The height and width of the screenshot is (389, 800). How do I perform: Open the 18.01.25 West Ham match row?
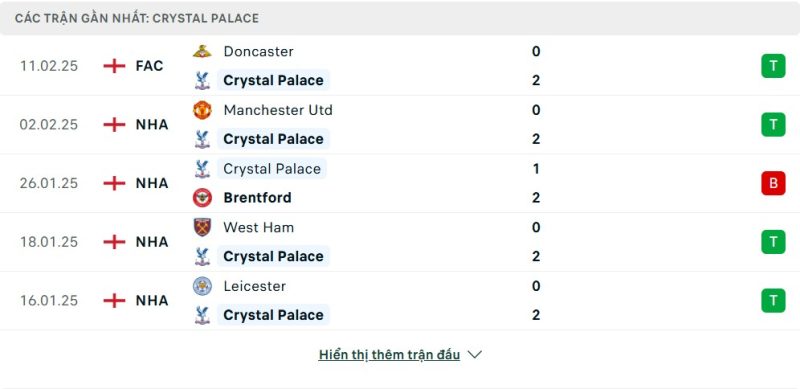coord(400,242)
